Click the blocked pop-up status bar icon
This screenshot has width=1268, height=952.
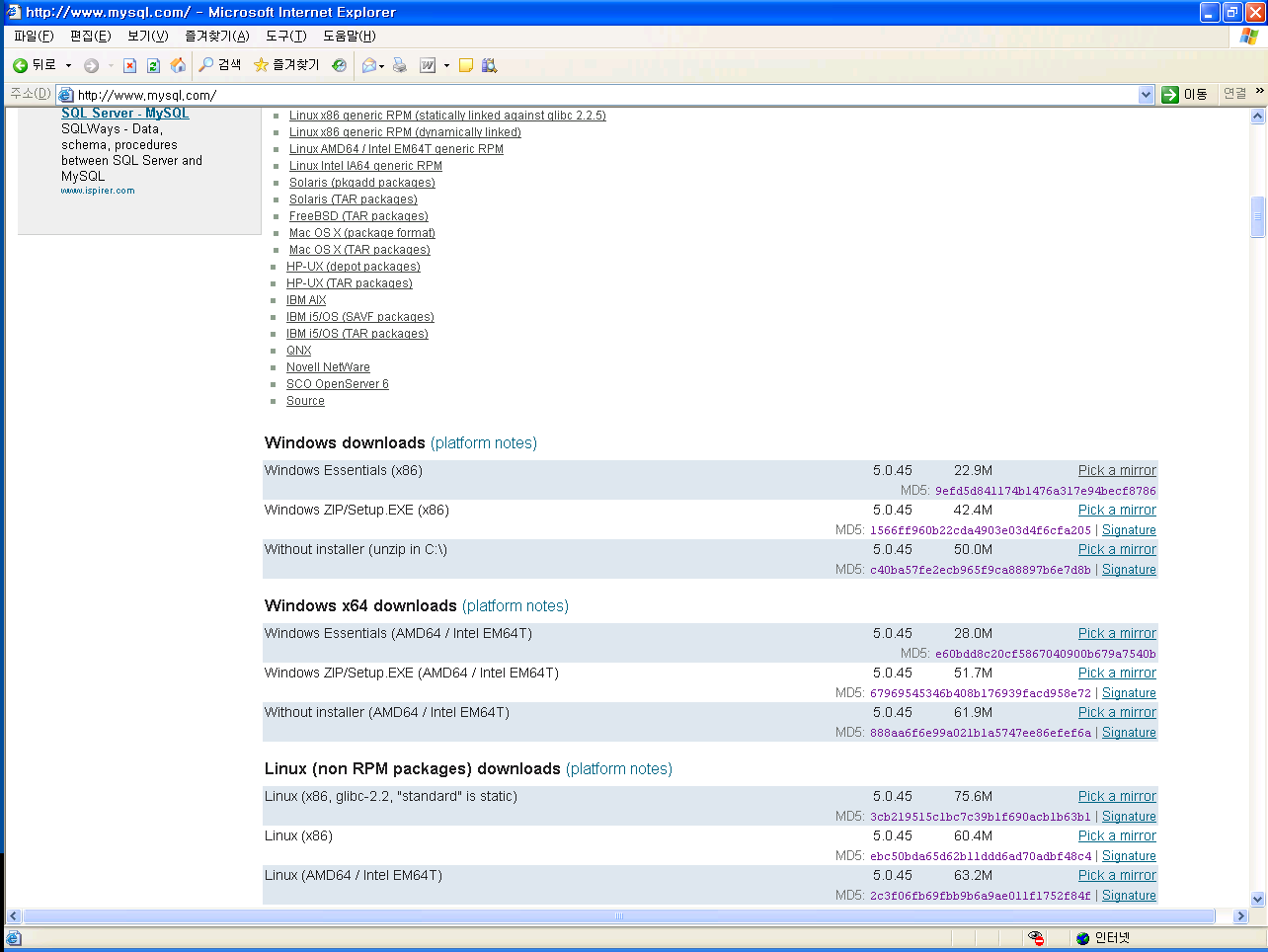pos(1035,938)
